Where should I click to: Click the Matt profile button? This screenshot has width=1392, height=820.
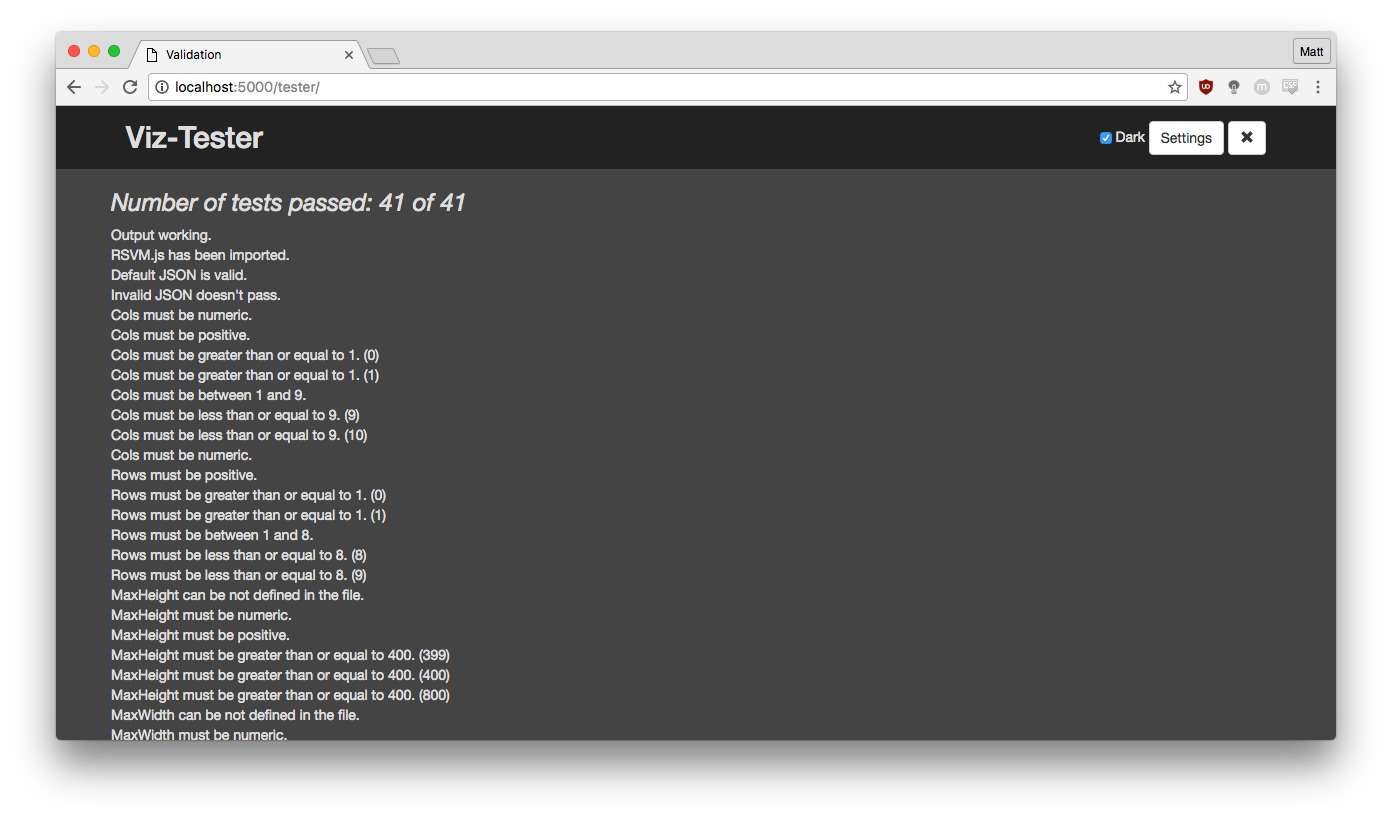pyautogui.click(x=1311, y=50)
